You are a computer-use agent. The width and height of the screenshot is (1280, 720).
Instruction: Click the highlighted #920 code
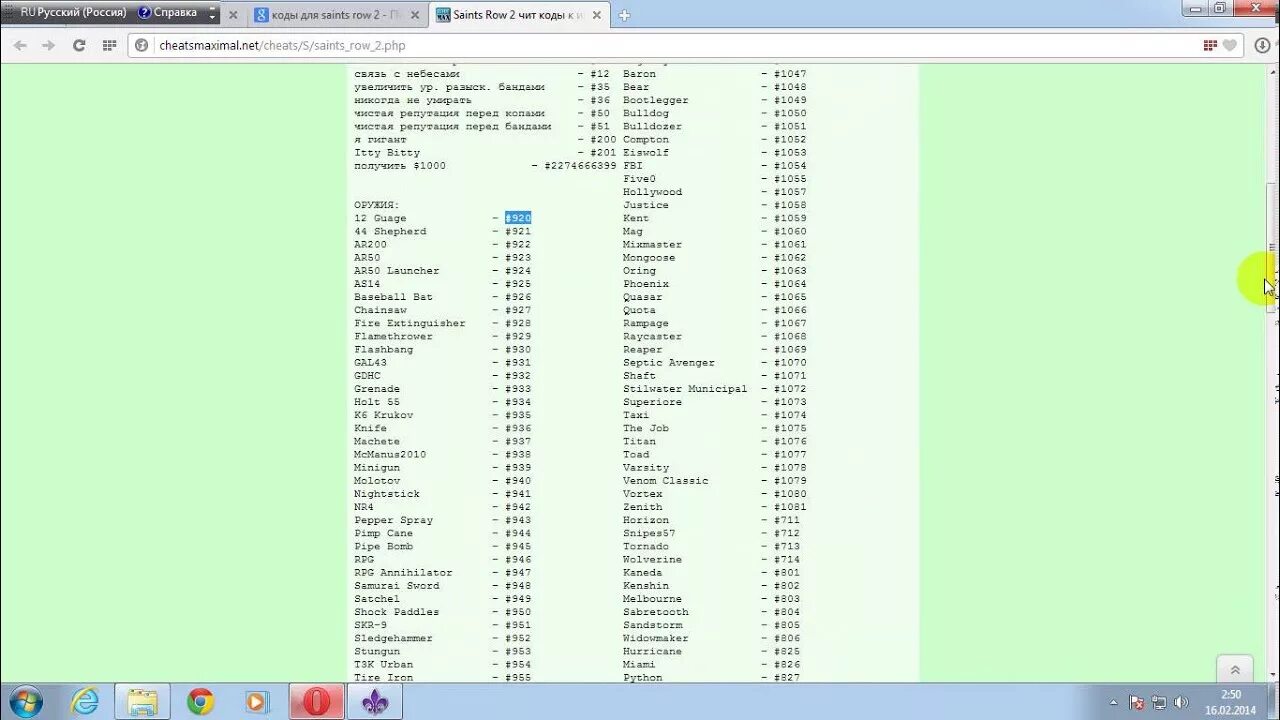518,218
